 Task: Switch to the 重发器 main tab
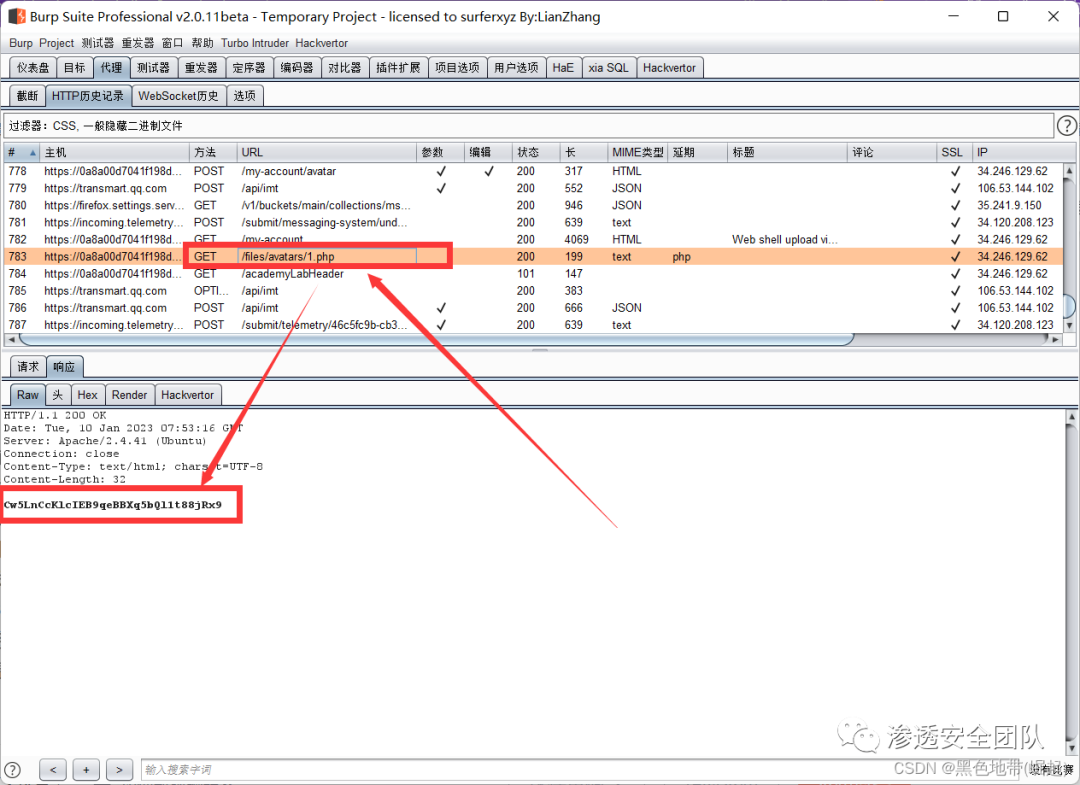pos(201,67)
